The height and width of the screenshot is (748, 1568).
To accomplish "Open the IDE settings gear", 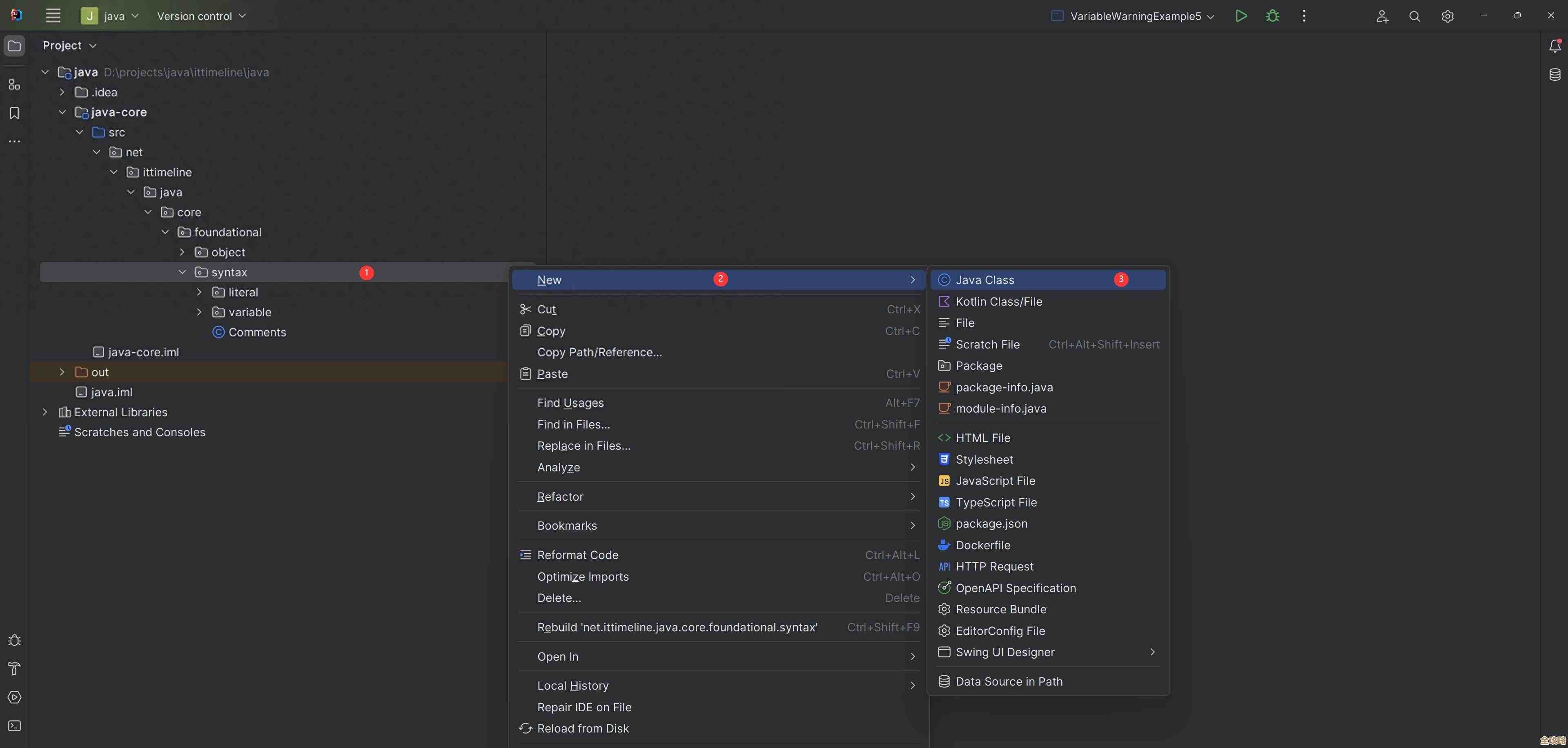I will [1447, 16].
